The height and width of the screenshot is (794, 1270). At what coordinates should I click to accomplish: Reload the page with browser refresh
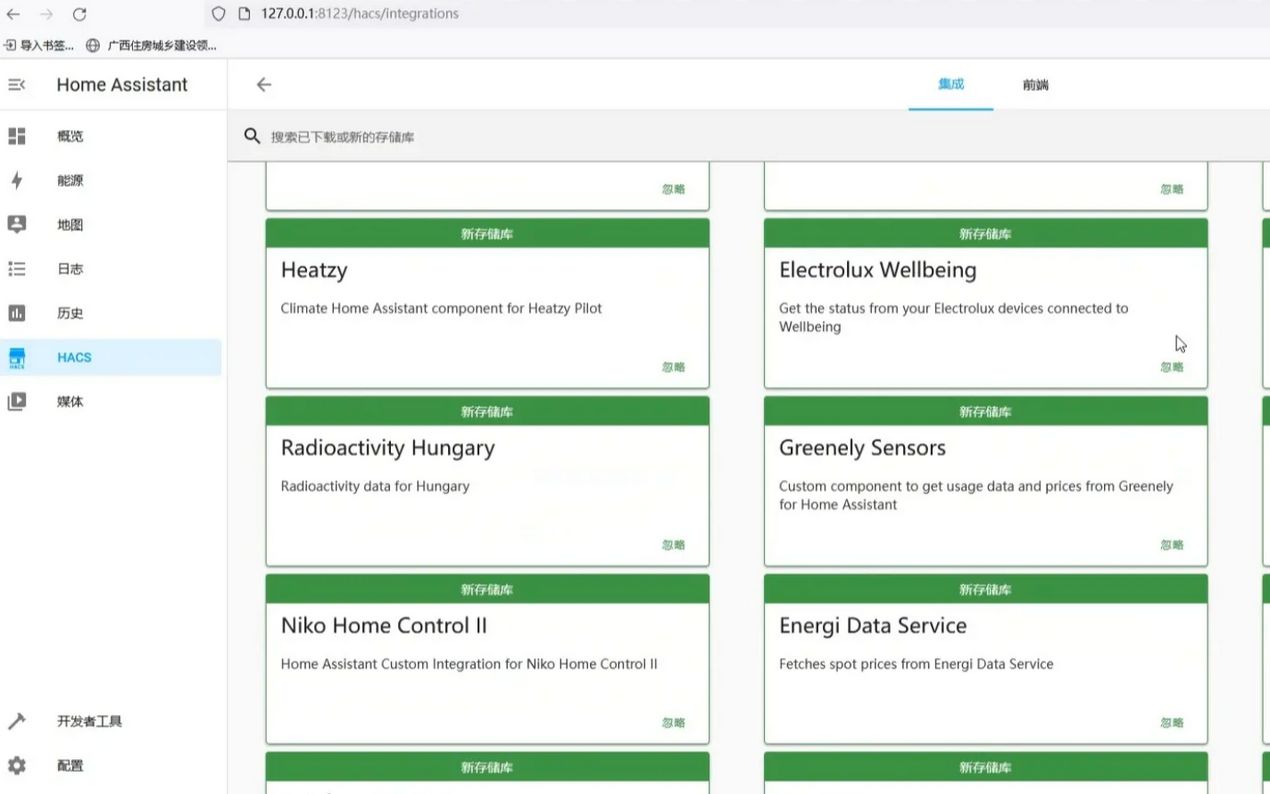tap(80, 14)
